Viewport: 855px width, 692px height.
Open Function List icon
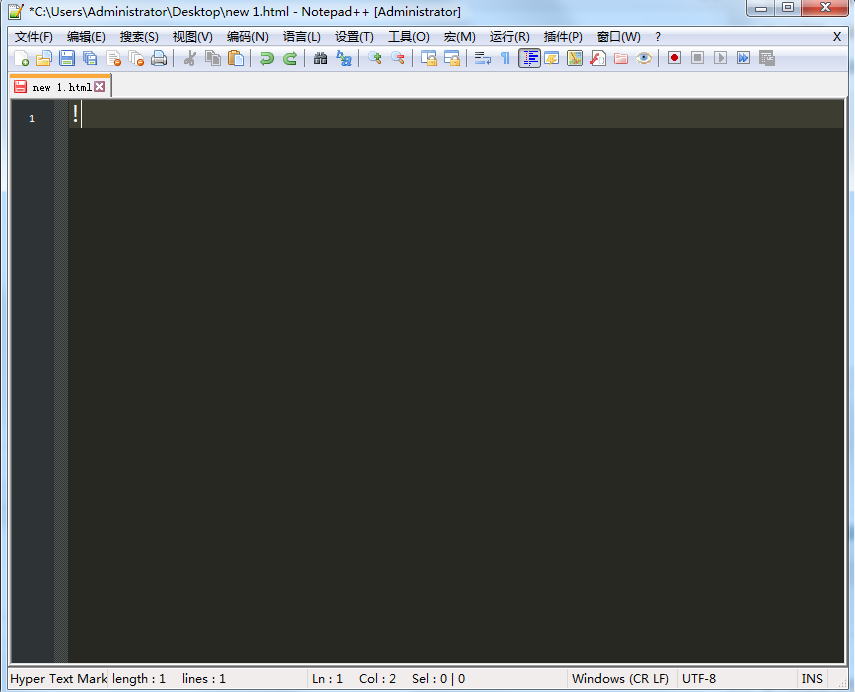coord(598,58)
